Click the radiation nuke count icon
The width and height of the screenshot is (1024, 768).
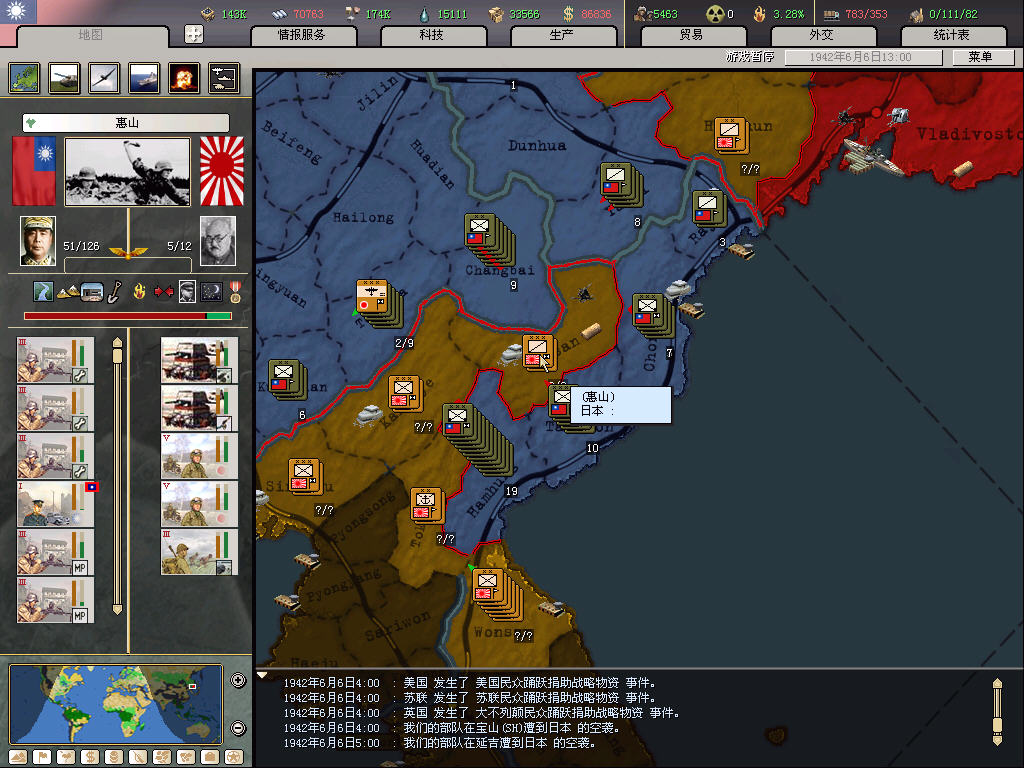(715, 14)
